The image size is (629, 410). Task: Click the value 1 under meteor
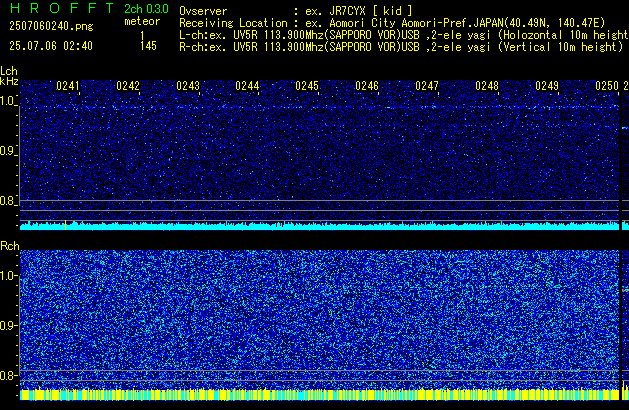point(142,35)
